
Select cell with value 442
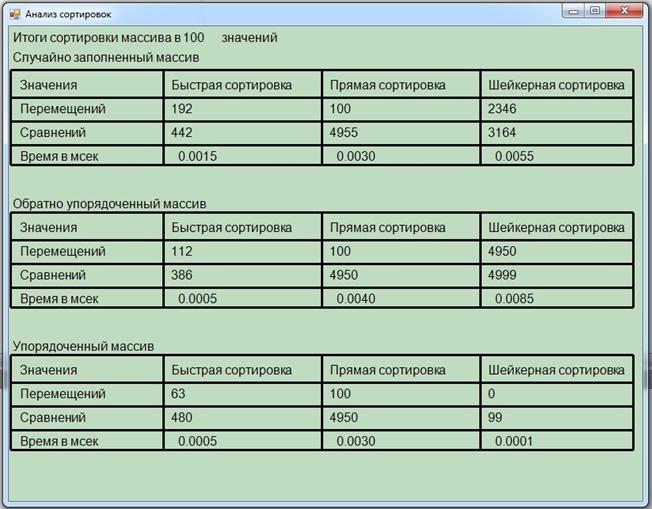(243, 133)
